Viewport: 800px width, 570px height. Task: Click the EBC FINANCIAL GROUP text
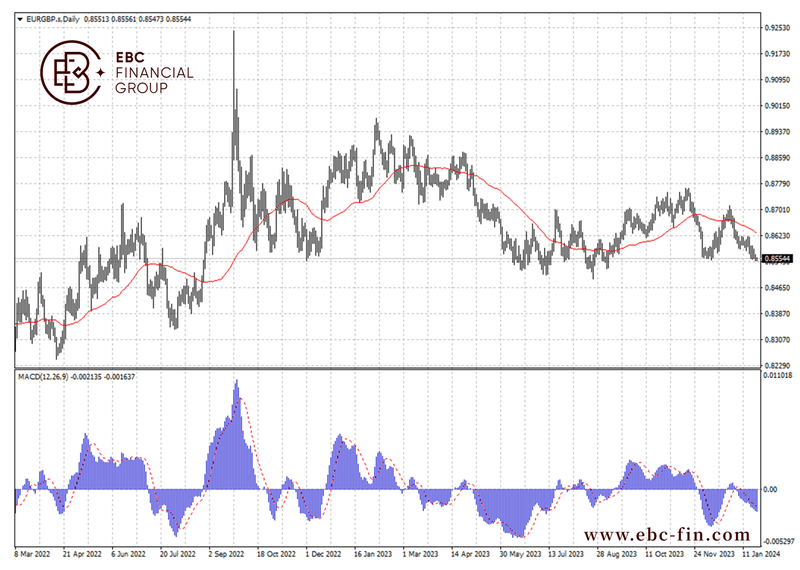point(155,72)
